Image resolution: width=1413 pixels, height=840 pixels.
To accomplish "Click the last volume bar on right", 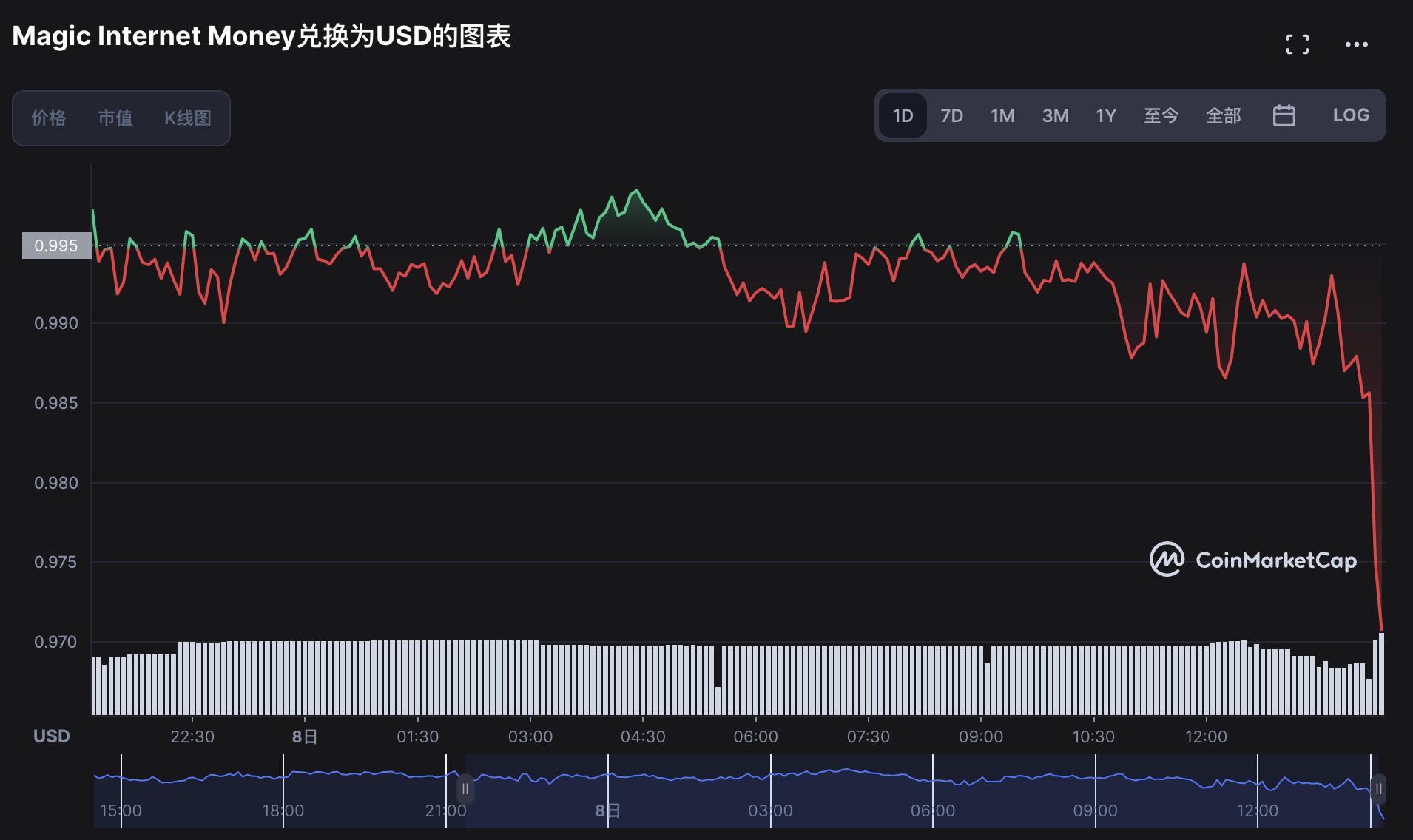I will point(1381,674).
